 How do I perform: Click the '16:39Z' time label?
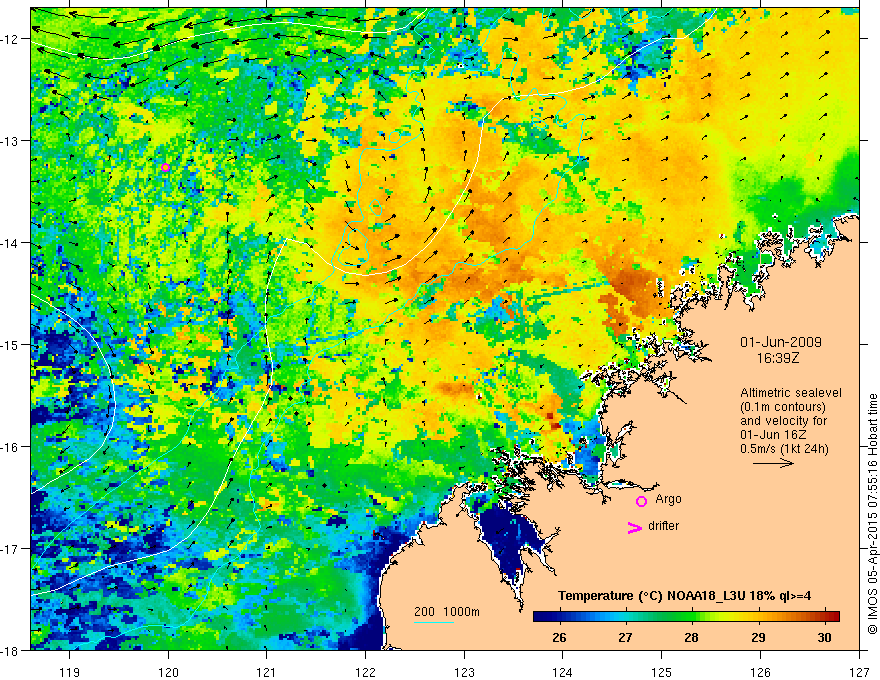click(777, 358)
